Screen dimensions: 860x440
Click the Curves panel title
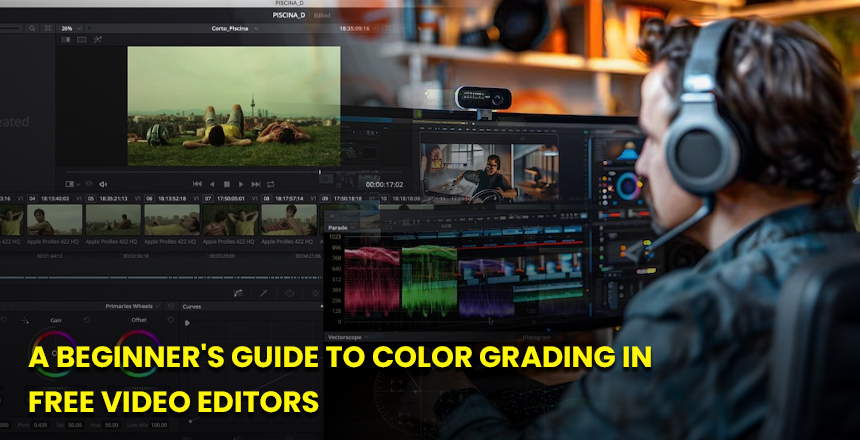[x=192, y=307]
